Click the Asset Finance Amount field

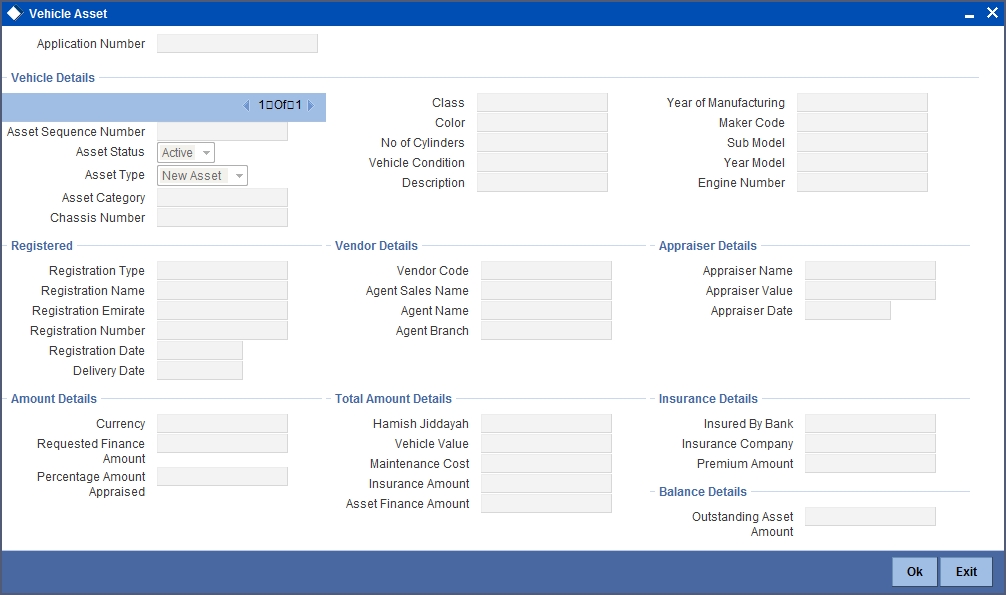pyautogui.click(x=546, y=503)
